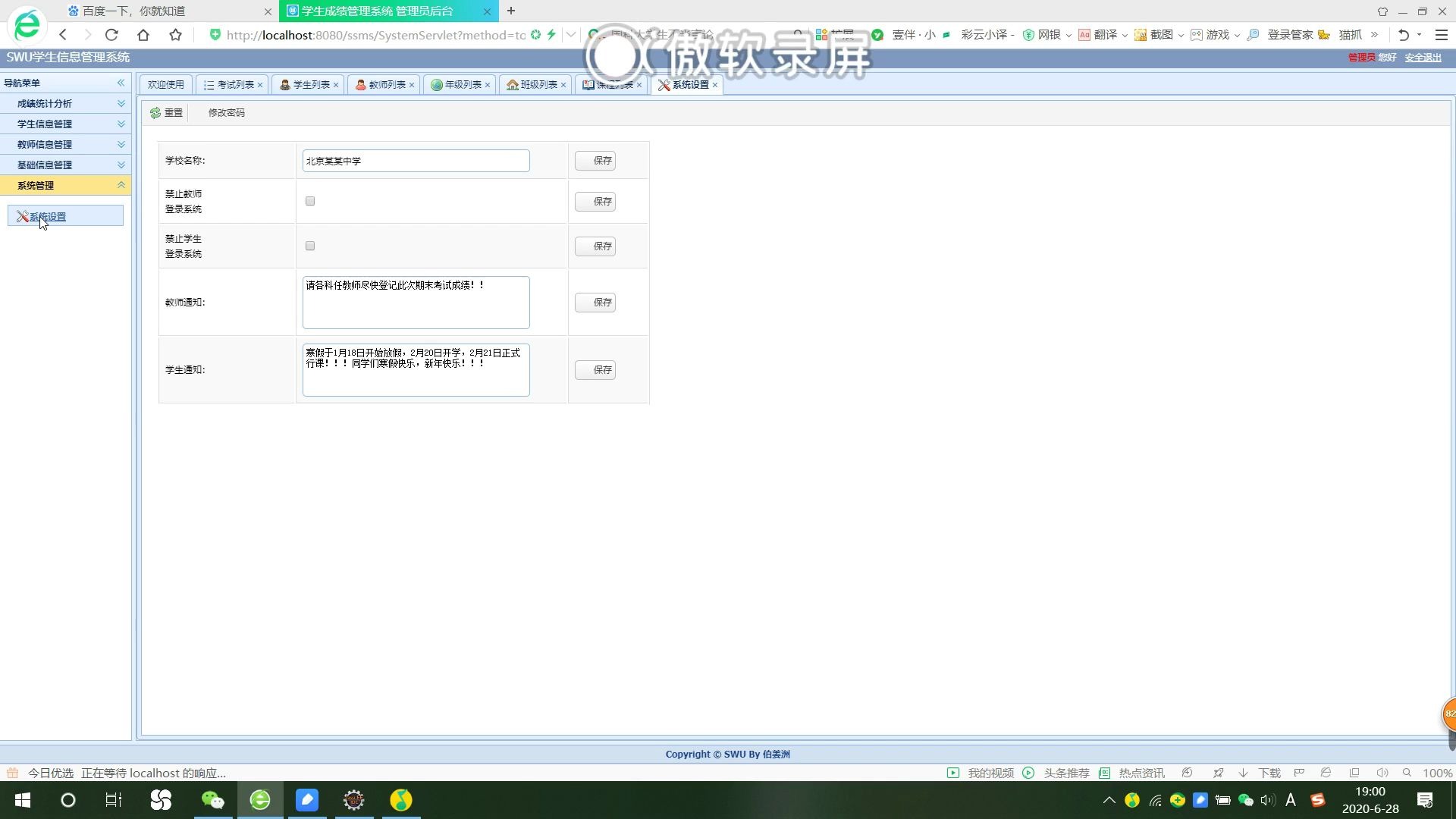Click 修改密码 toolbar button

coord(226,112)
